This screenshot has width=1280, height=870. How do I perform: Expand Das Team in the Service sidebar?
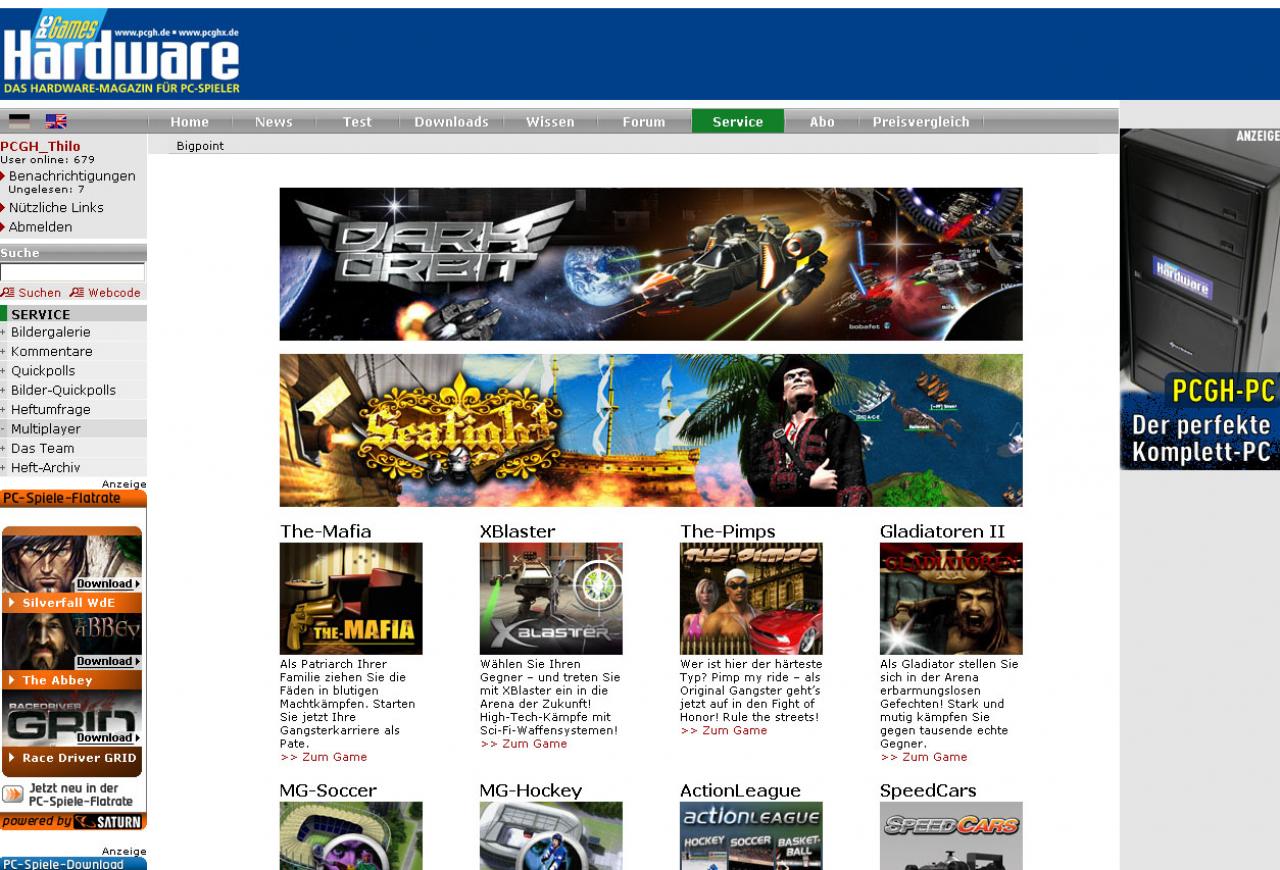pyautogui.click(x=42, y=448)
